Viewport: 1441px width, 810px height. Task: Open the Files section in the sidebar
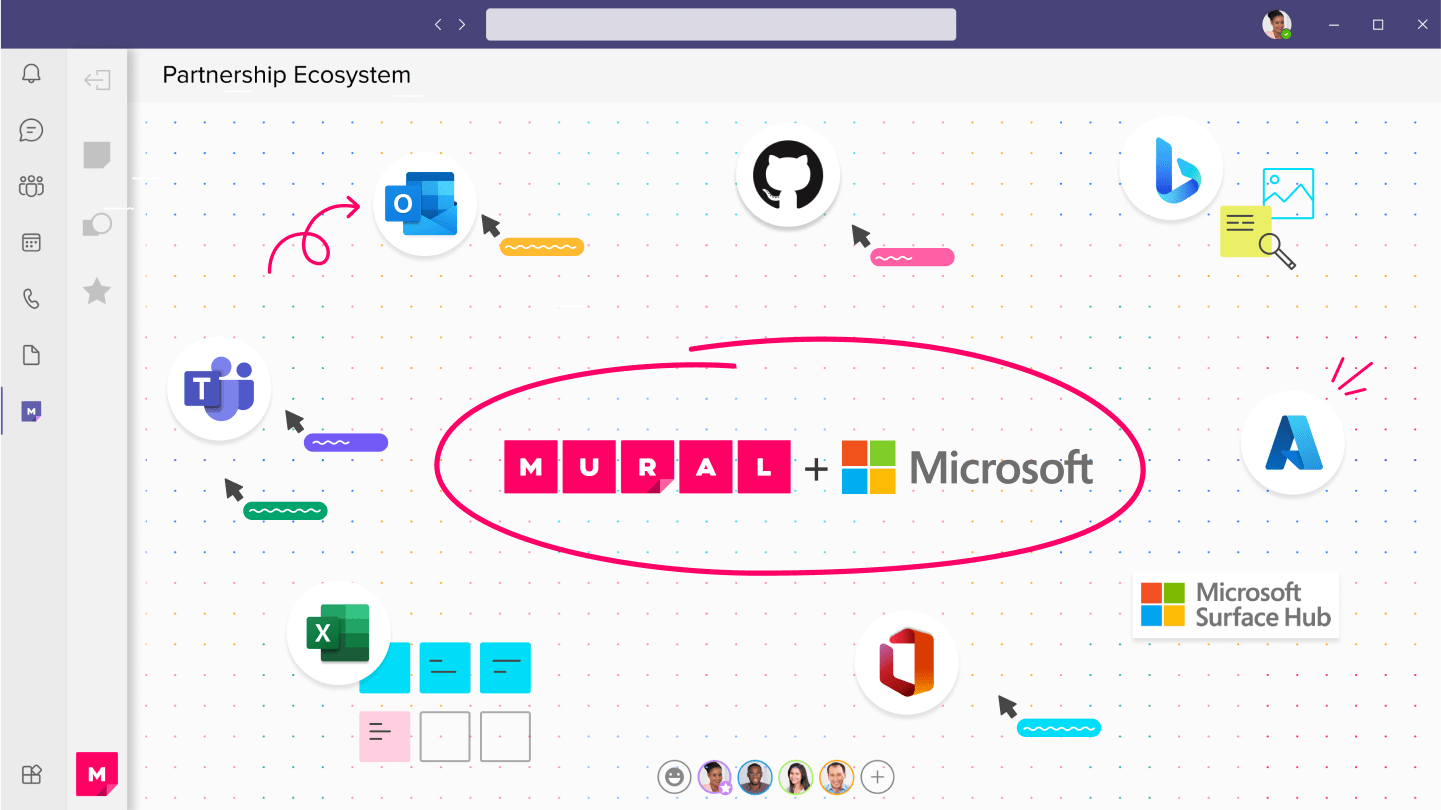(31, 355)
